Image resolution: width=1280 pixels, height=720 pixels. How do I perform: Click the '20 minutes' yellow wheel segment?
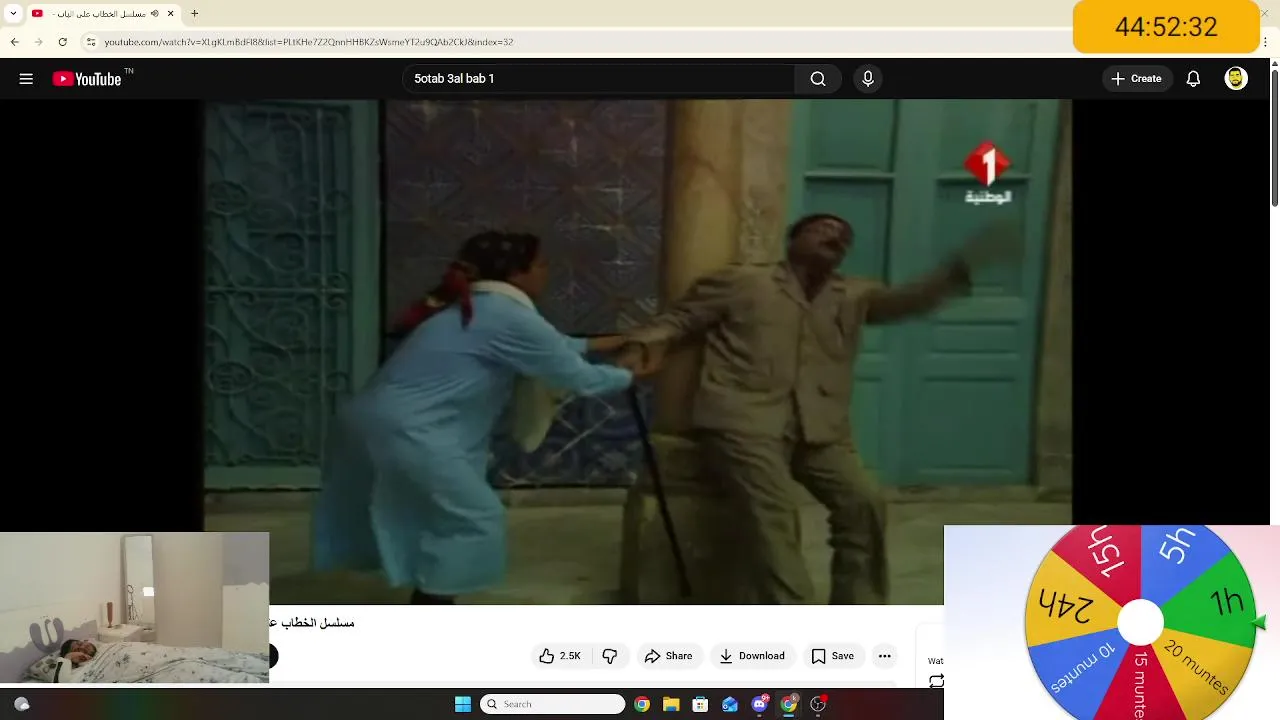pos(1195,668)
